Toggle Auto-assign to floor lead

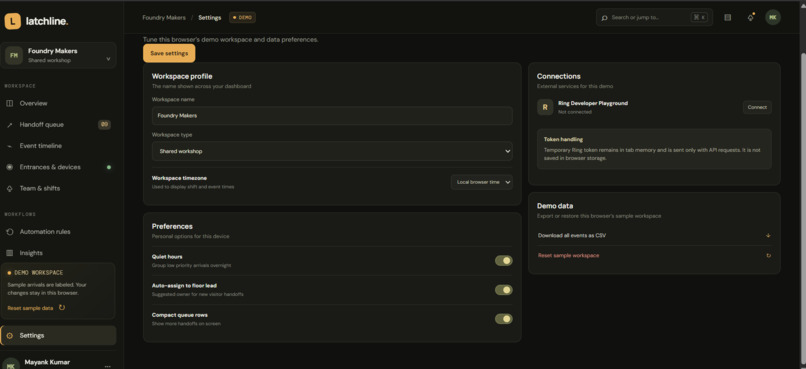pos(504,290)
